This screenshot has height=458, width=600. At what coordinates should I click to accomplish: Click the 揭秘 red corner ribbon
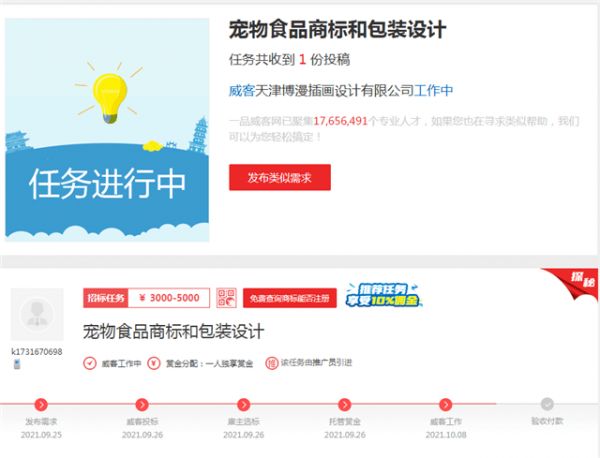574,282
